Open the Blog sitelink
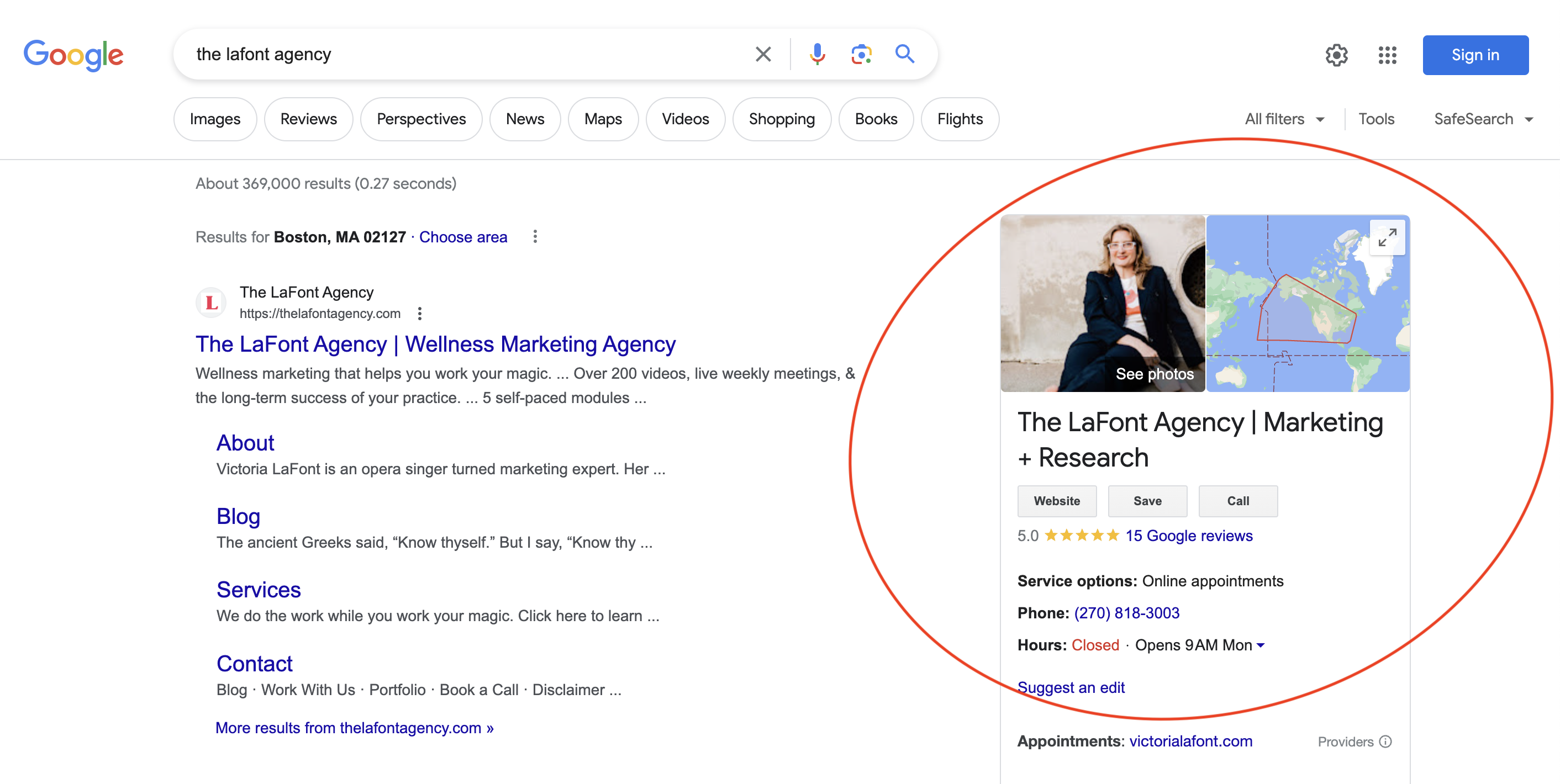1560x784 pixels. click(238, 516)
